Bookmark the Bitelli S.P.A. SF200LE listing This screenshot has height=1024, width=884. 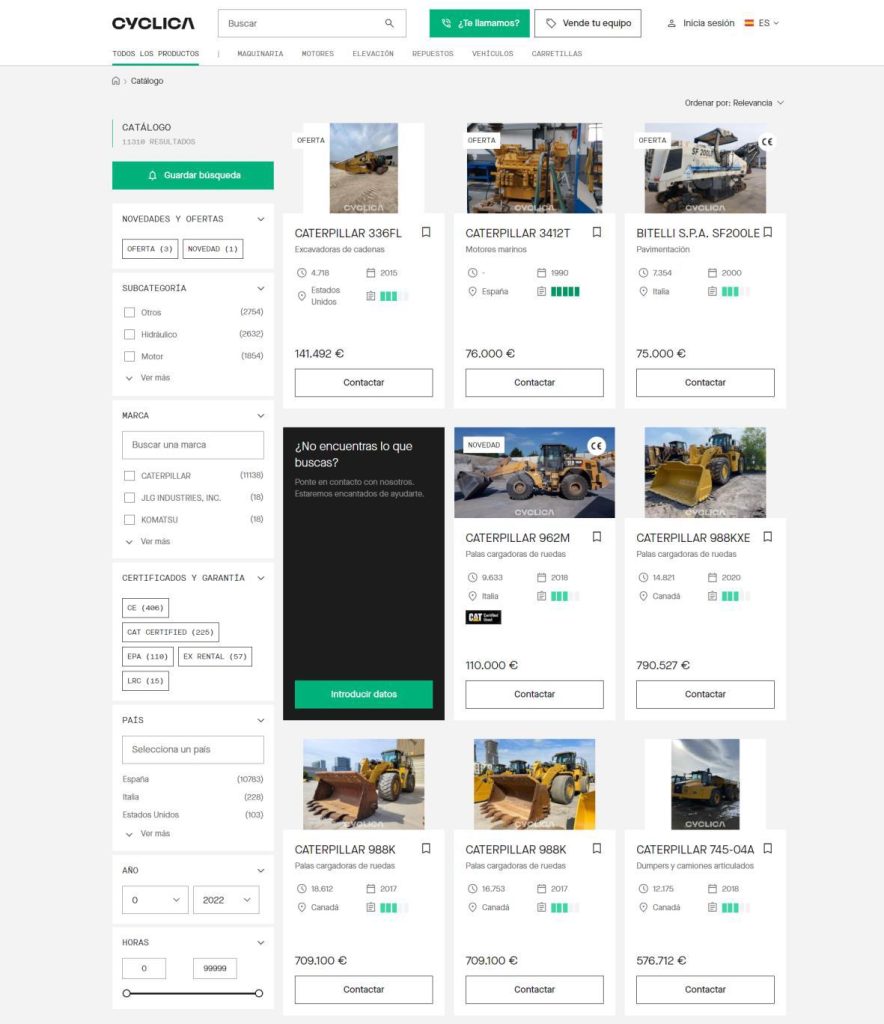(768, 232)
